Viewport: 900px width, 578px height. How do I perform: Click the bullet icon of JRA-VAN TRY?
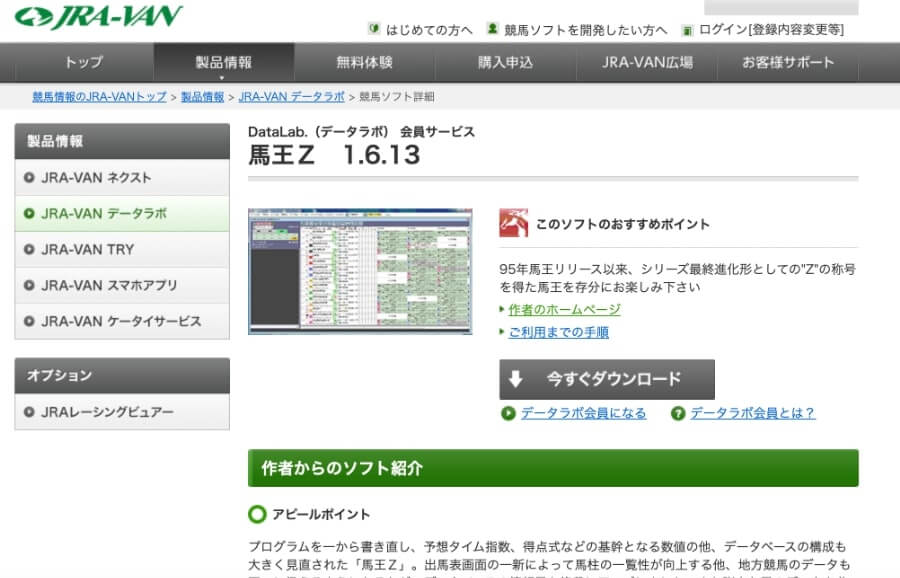click(x=29, y=249)
